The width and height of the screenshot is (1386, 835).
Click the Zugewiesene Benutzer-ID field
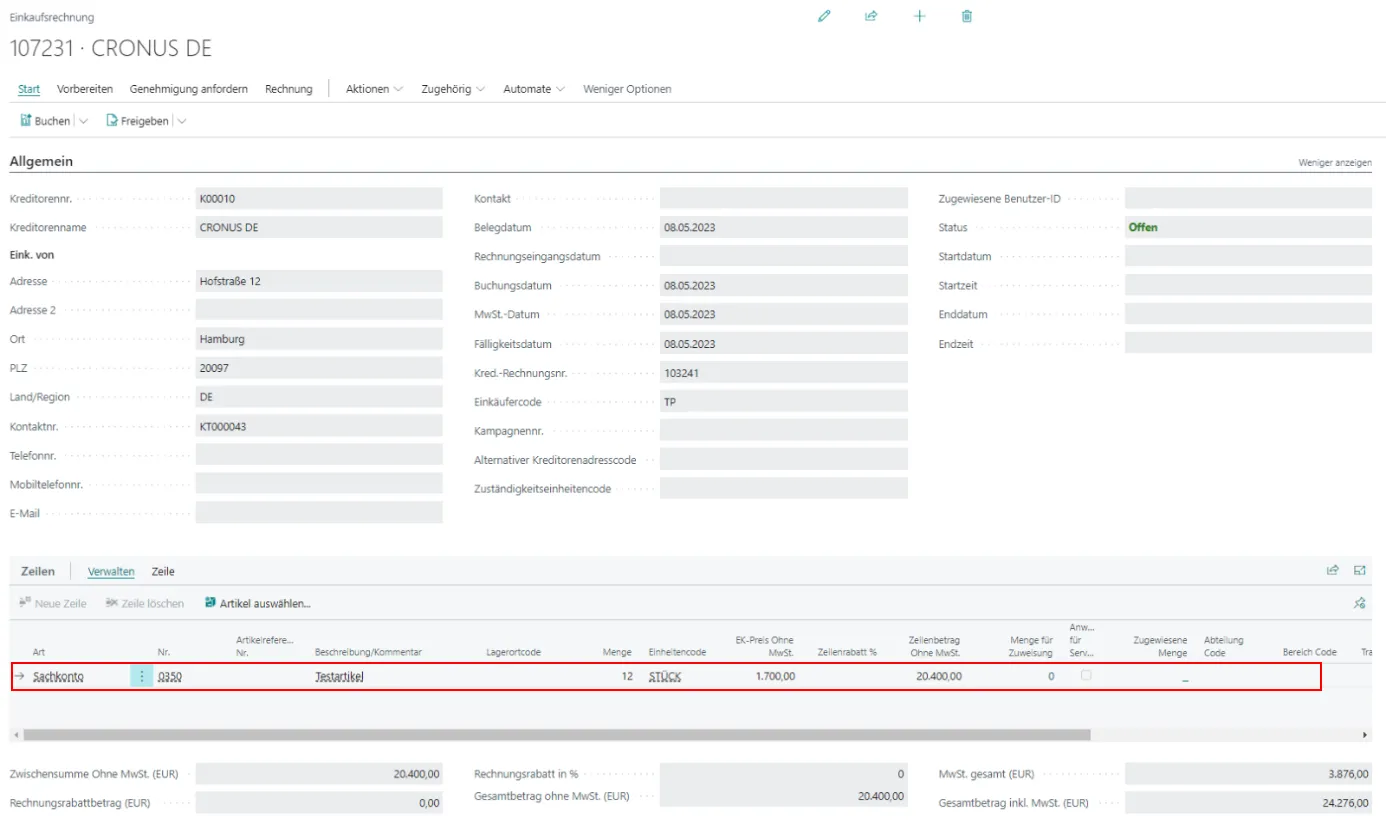(1248, 199)
